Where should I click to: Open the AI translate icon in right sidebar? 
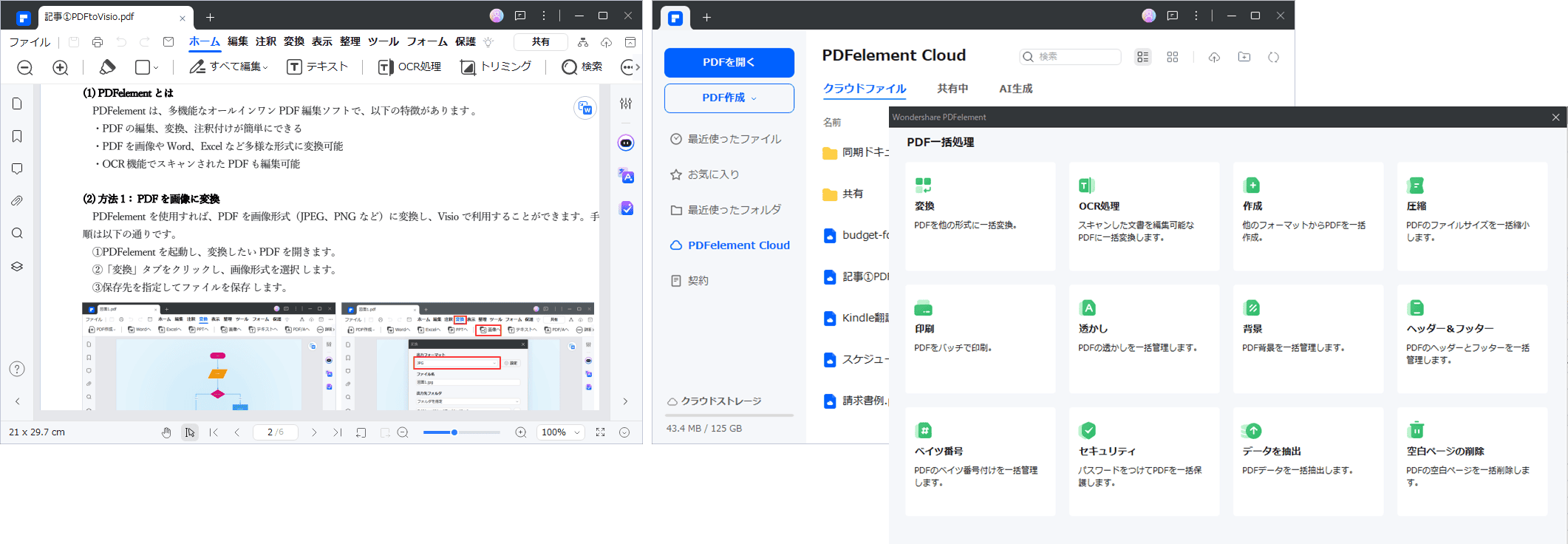point(626,176)
